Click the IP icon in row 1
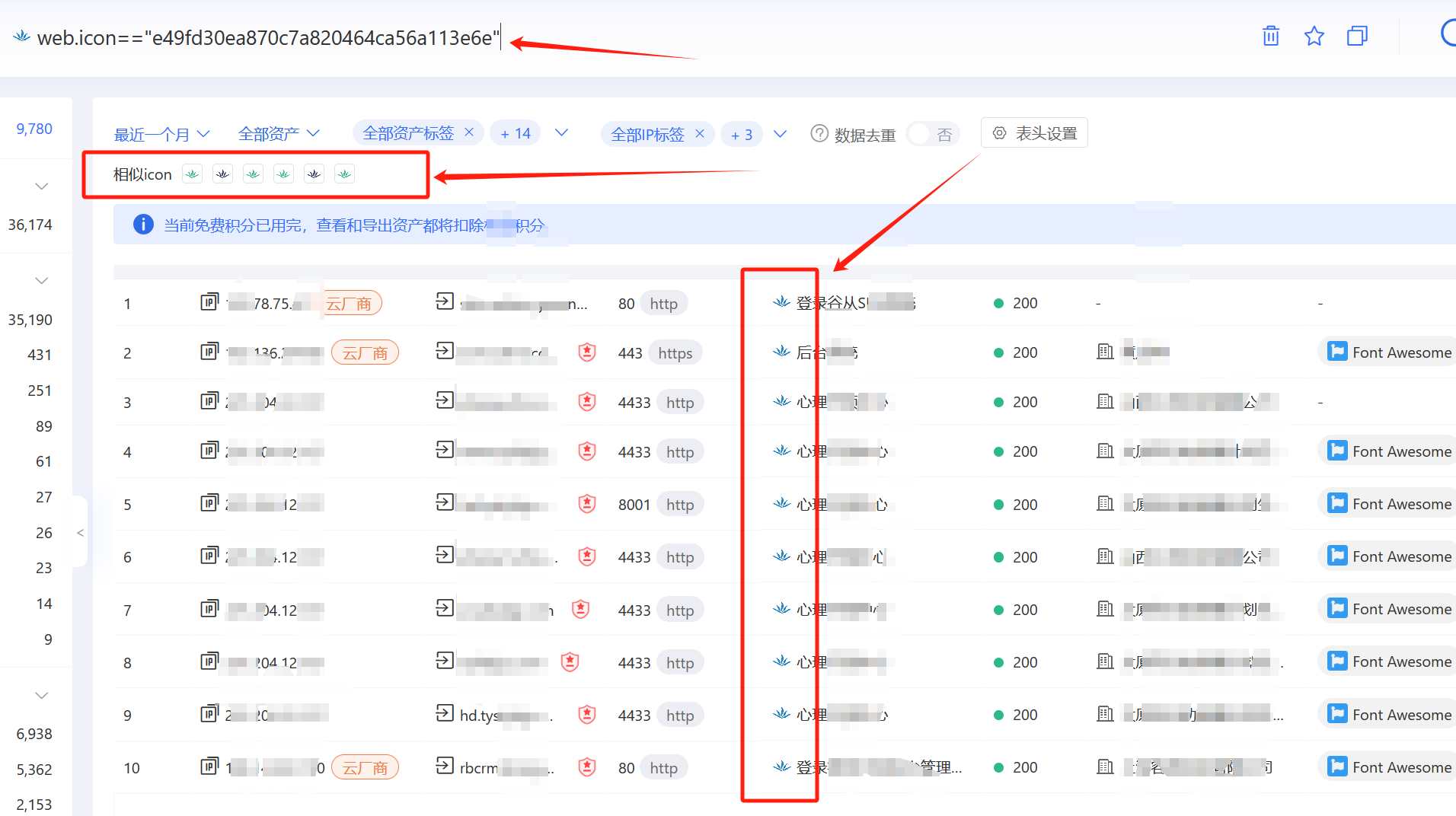The image size is (1456, 816). click(209, 301)
